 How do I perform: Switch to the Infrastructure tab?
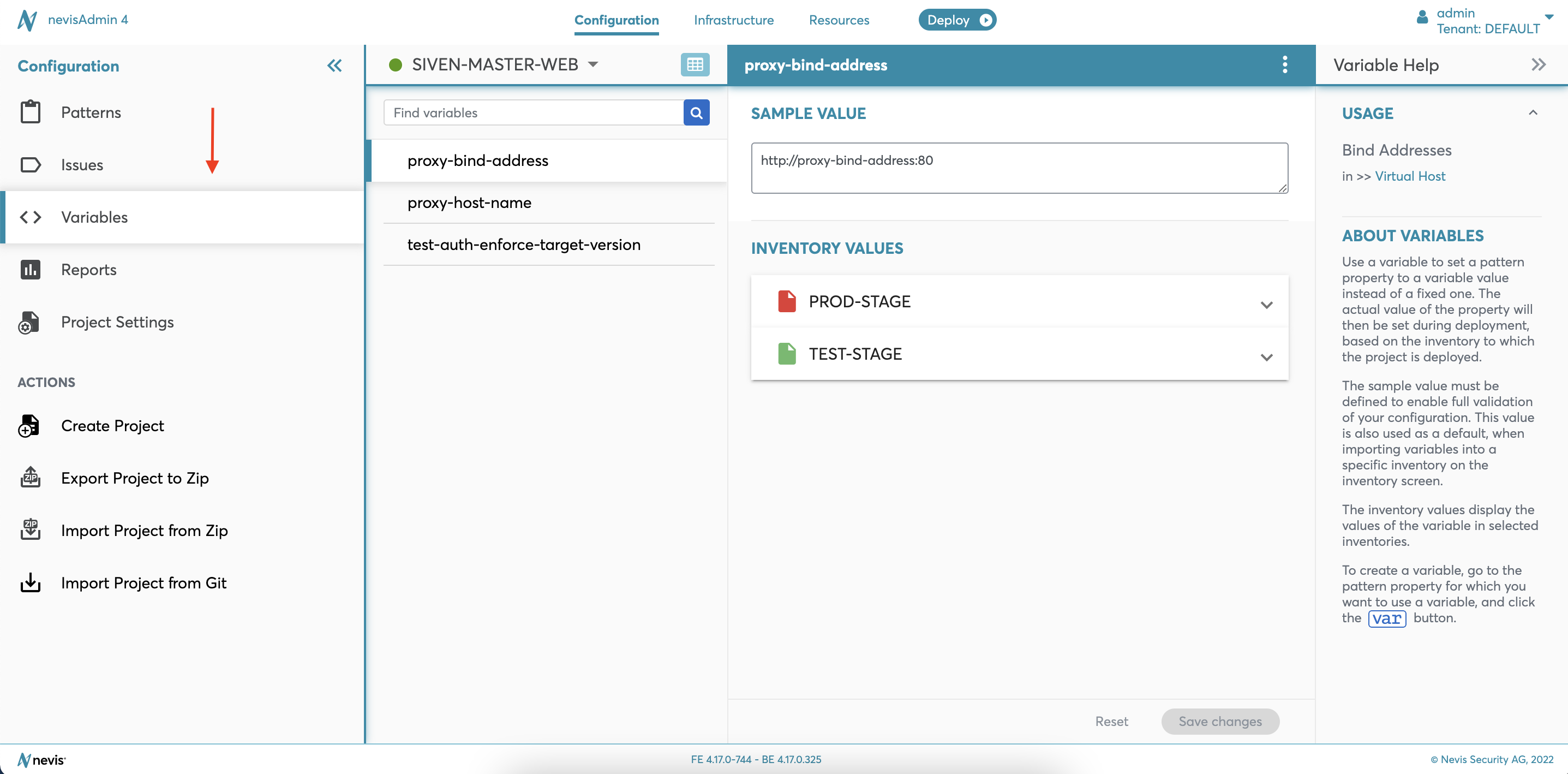(x=733, y=20)
